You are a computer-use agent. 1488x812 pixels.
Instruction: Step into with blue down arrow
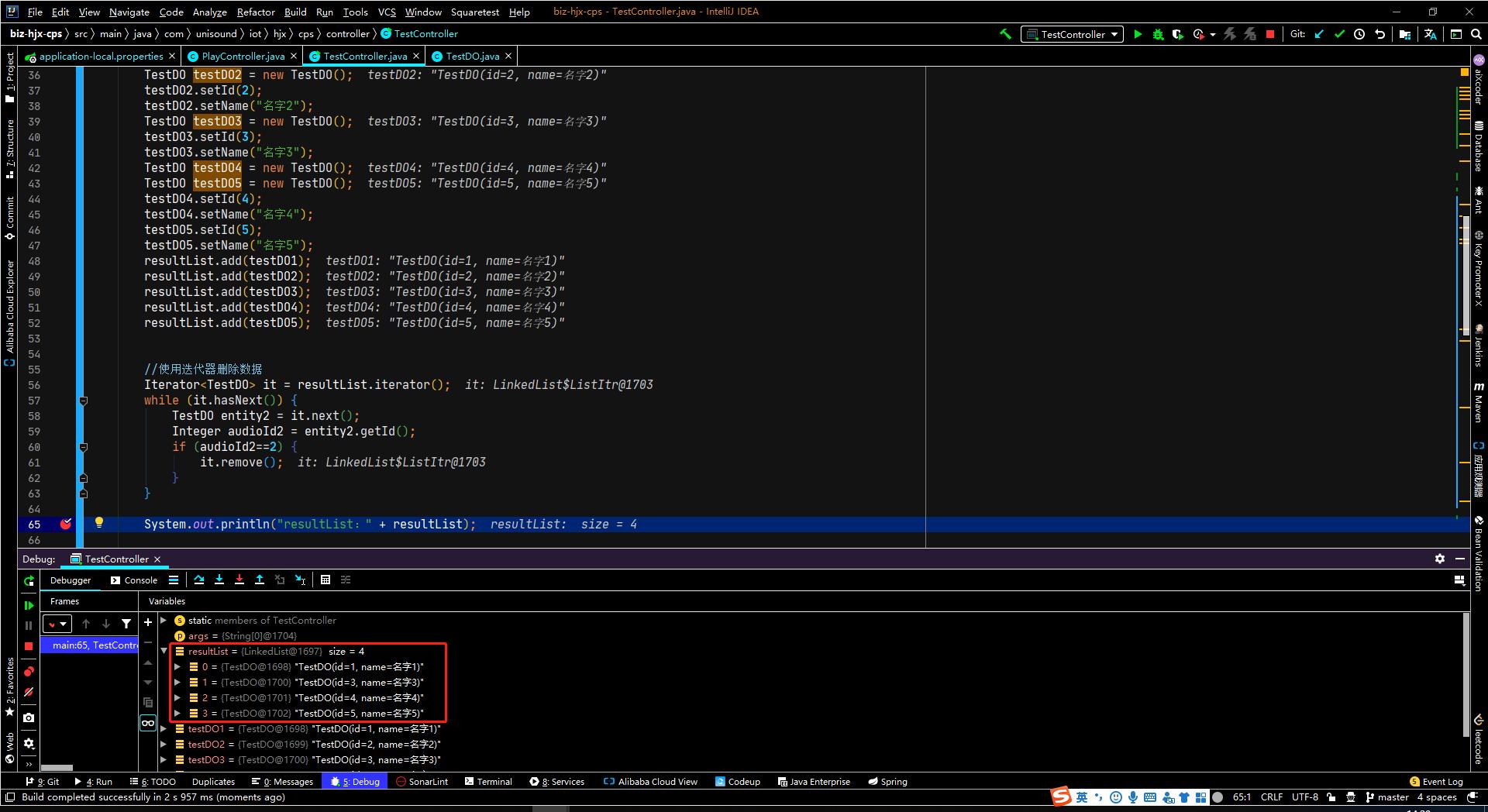coord(219,580)
